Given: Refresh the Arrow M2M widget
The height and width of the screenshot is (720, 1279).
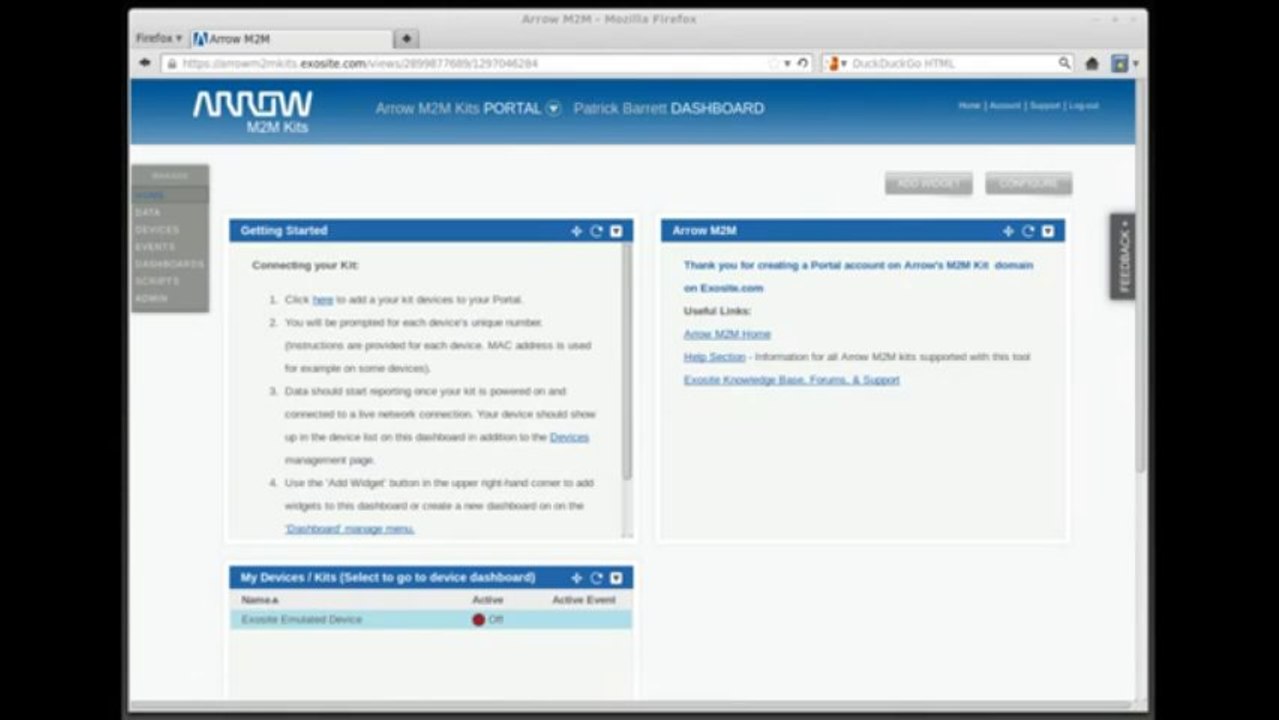Looking at the screenshot, I should point(1028,231).
